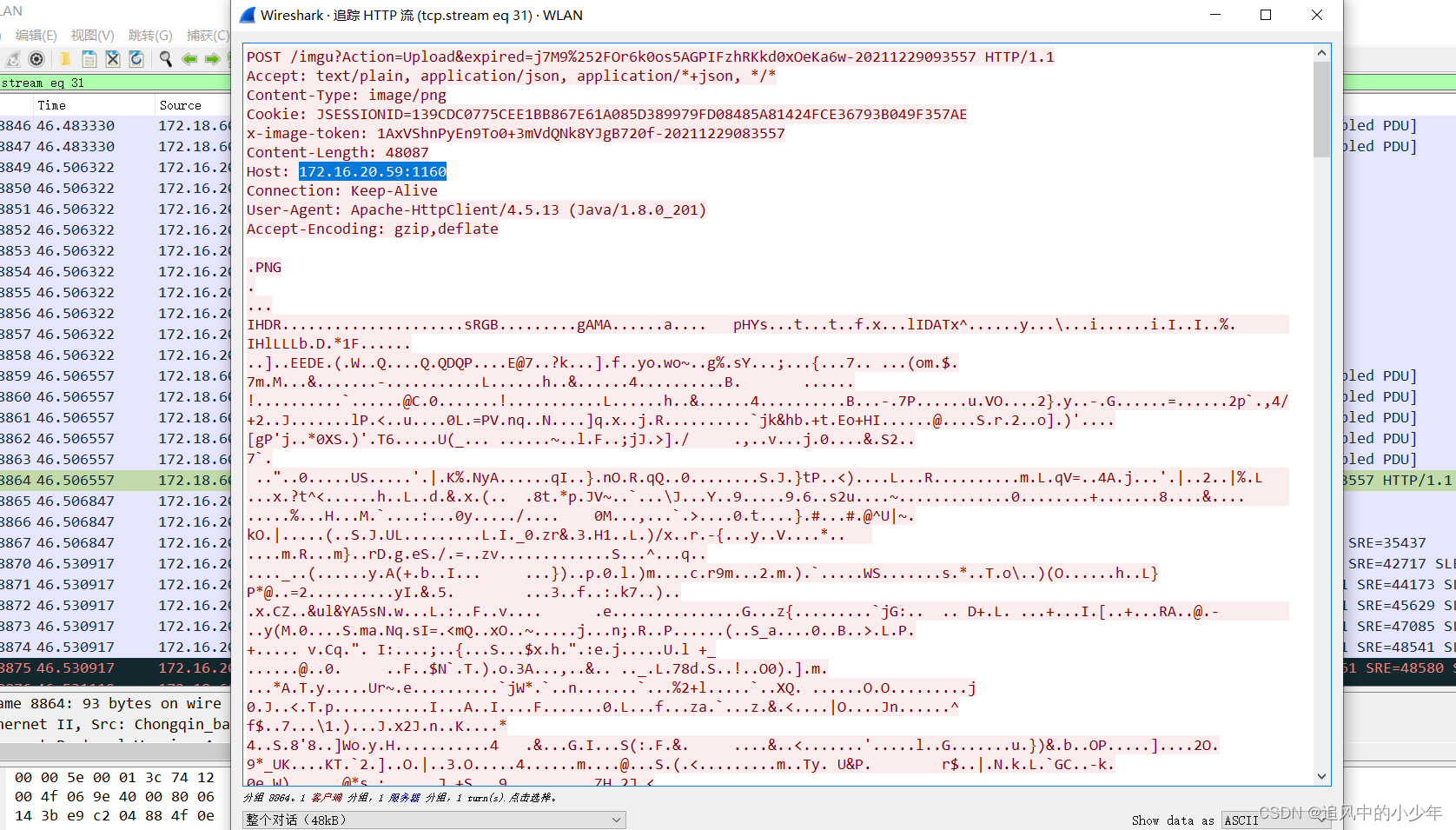Close the Follow HTTP Stream dialog
The height and width of the screenshot is (830, 1456).
pos(1317,15)
